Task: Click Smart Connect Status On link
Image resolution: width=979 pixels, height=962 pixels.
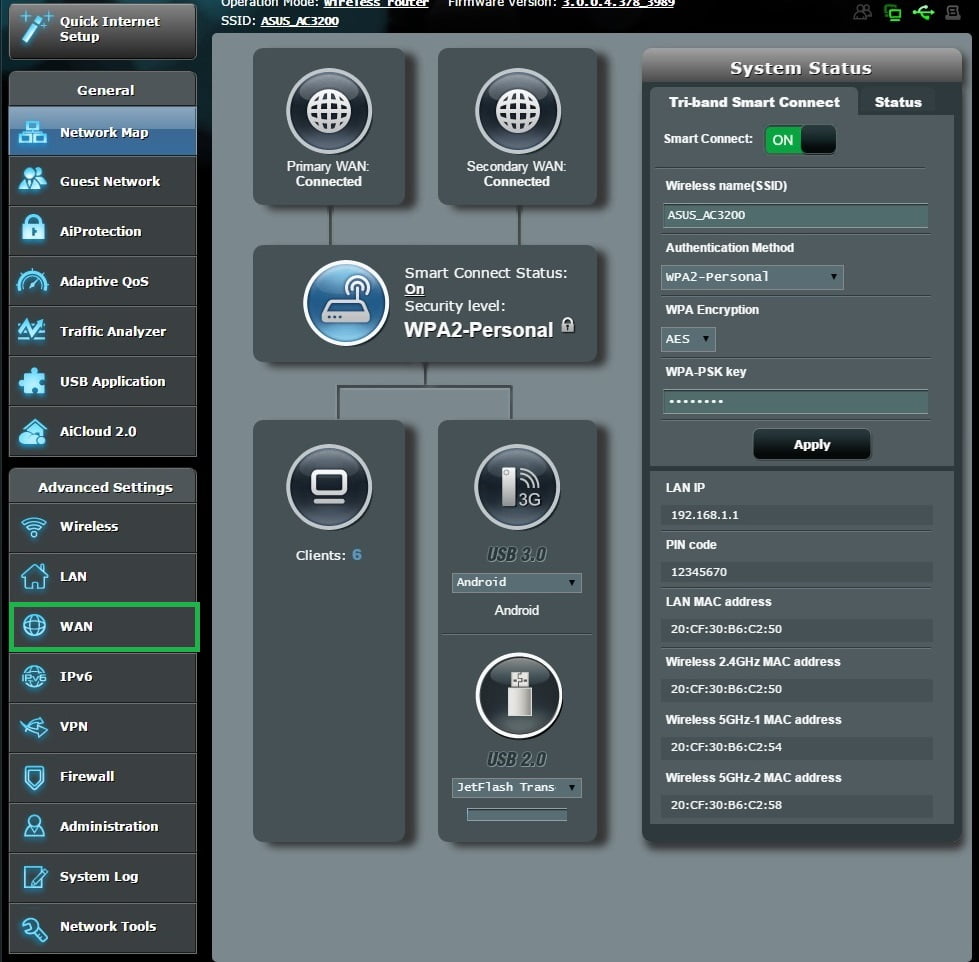Action: [x=414, y=290]
